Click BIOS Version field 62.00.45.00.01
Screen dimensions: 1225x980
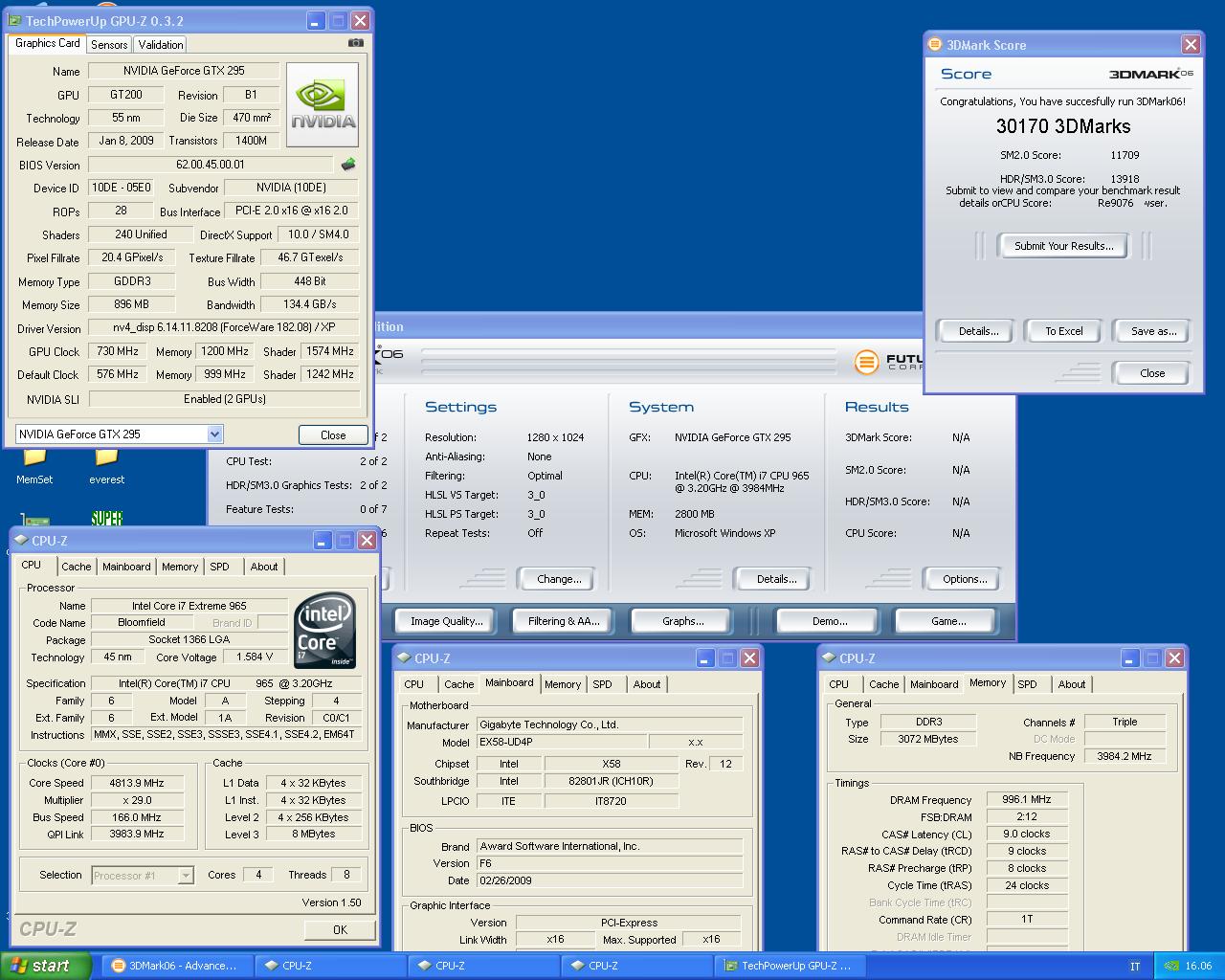tap(211, 165)
